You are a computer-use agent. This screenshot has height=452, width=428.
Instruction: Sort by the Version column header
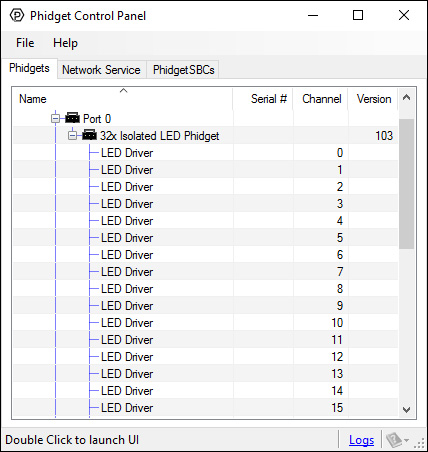[373, 99]
